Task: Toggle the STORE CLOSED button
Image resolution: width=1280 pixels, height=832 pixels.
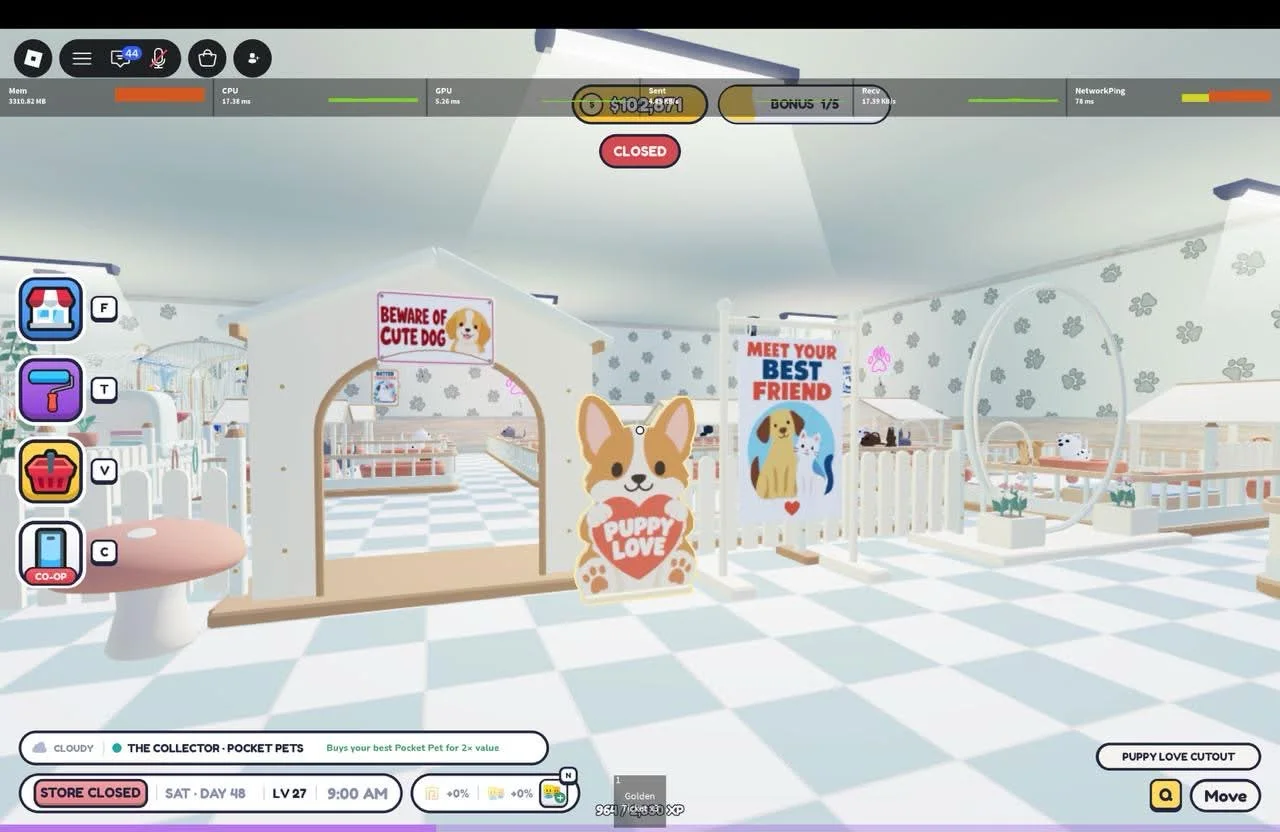Action: (90, 793)
